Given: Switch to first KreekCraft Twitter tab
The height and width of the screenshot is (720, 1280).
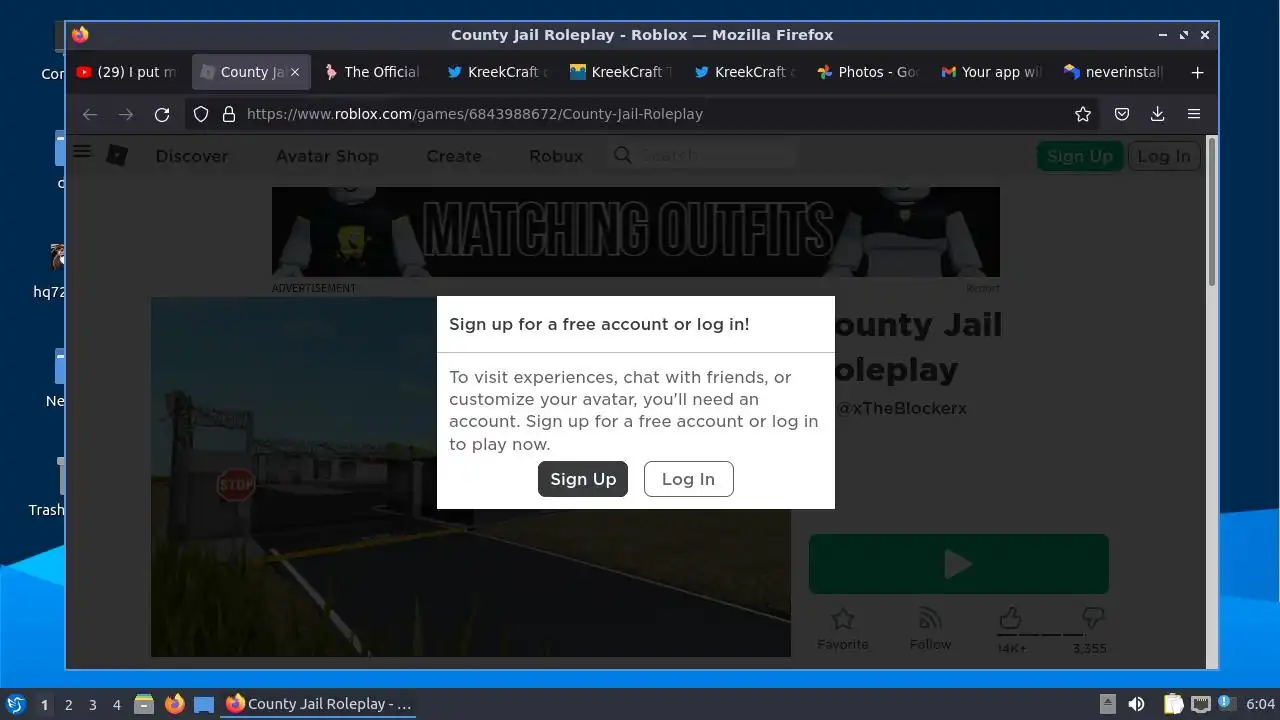Looking at the screenshot, I should 497,72.
